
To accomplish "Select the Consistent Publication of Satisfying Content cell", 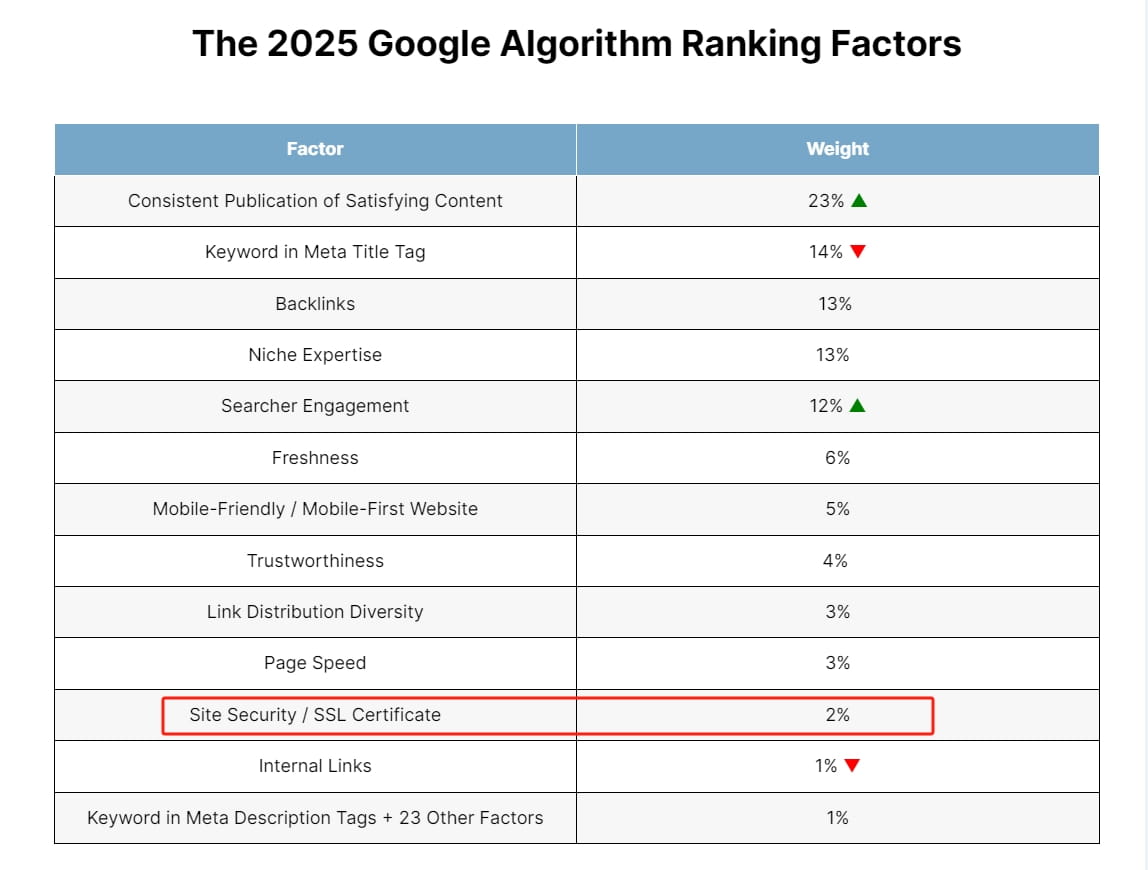I will (315, 201).
